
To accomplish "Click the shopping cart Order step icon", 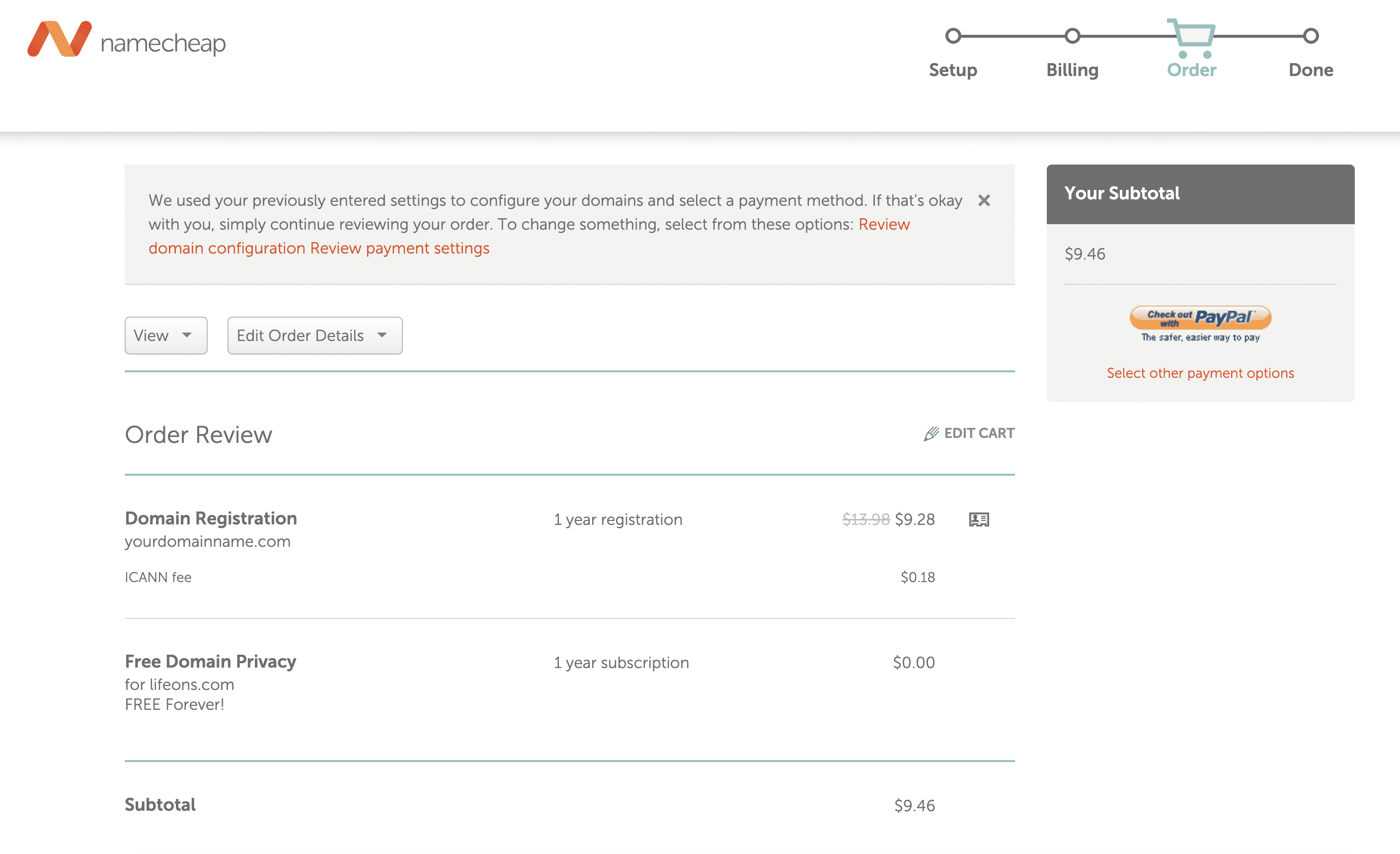I will 1192,37.
